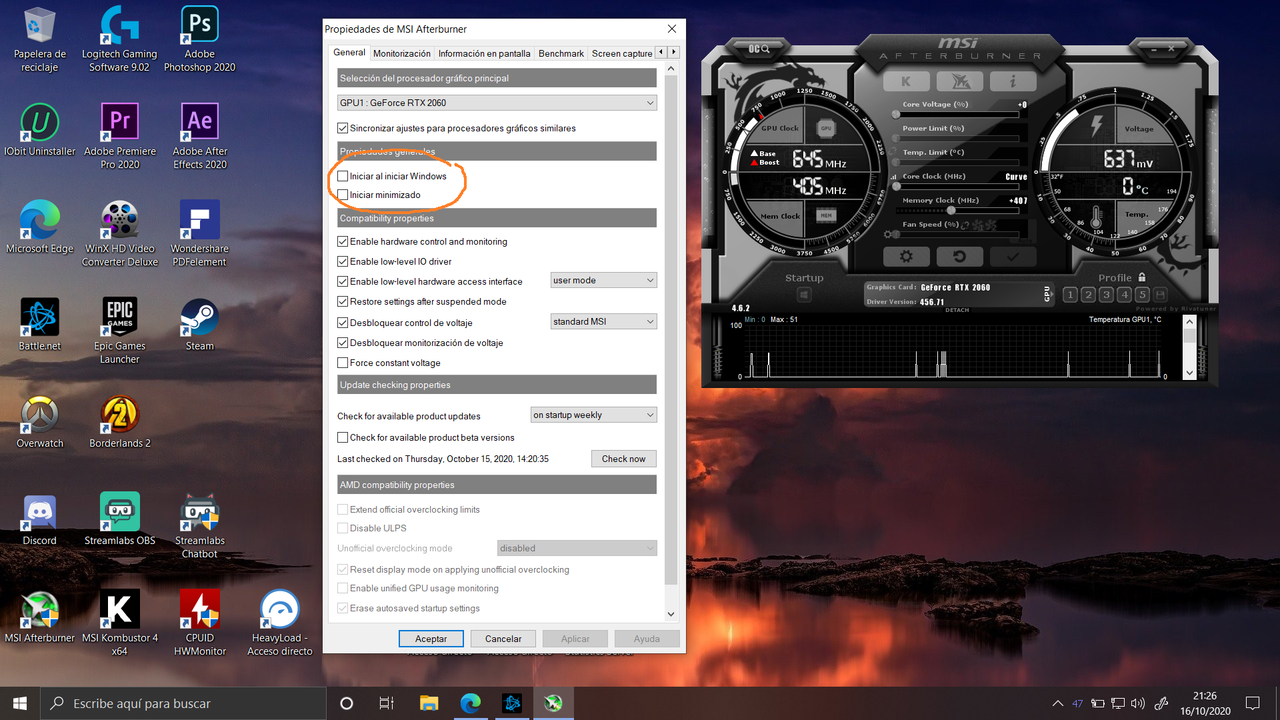Screen dimensions: 1280x720
Task: Click the MSI Afterburner taskbar icon
Action: pos(553,703)
